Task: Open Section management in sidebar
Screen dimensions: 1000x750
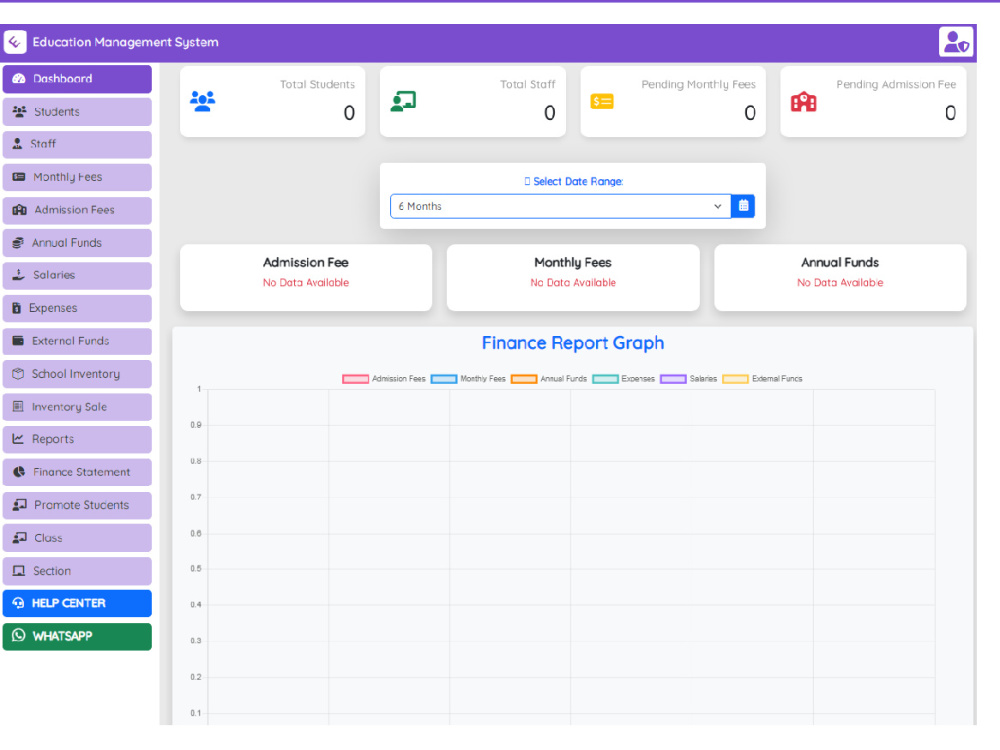Action: pyautogui.click(x=77, y=571)
